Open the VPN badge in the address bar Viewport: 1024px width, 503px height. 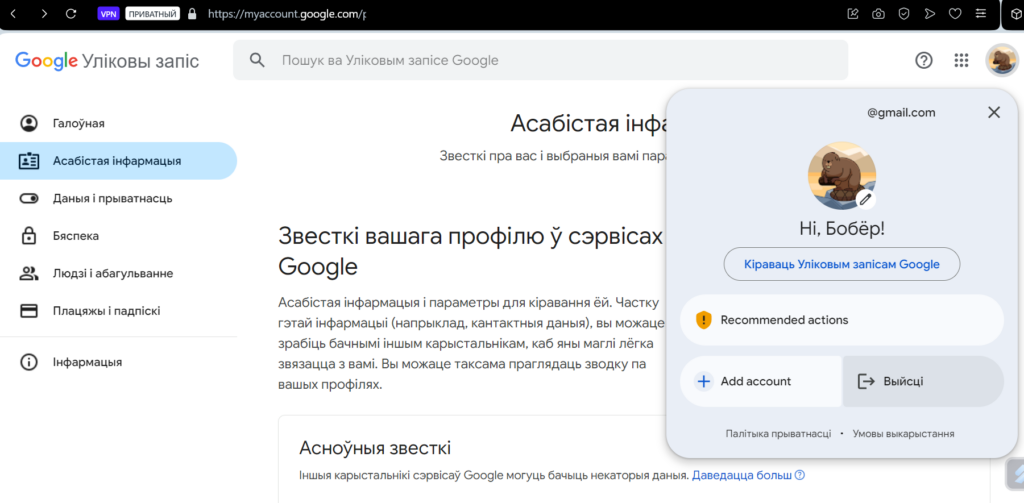(x=108, y=14)
